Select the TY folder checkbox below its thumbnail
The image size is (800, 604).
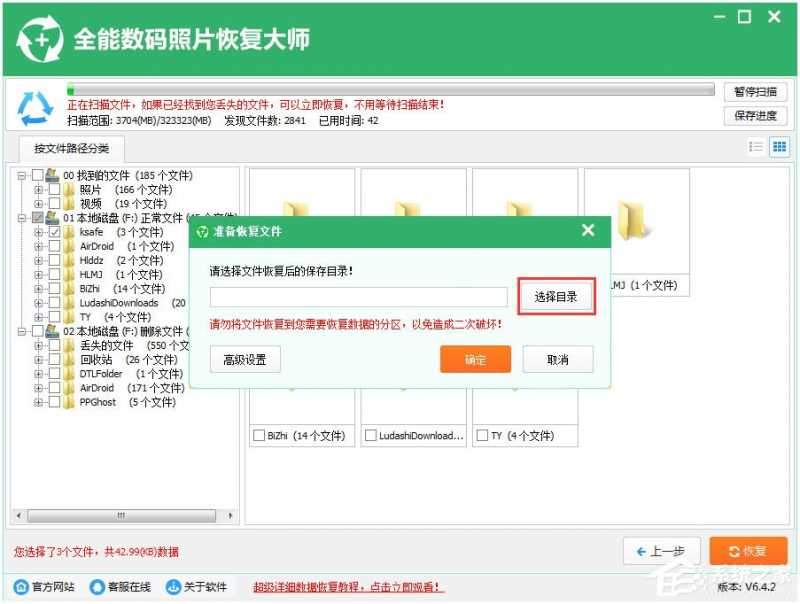coord(484,435)
